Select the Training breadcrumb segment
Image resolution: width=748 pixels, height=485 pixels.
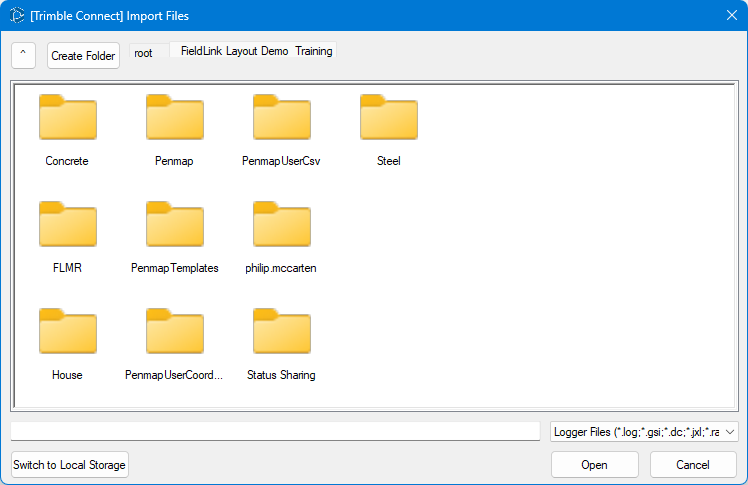pos(314,51)
